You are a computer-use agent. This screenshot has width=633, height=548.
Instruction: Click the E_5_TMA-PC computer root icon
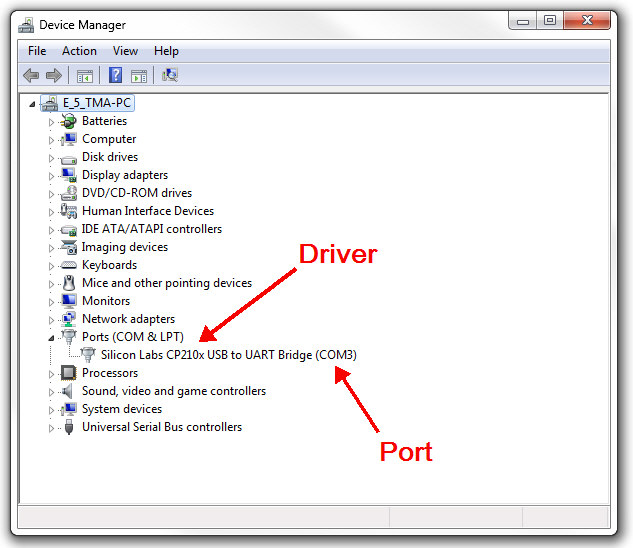(x=50, y=103)
